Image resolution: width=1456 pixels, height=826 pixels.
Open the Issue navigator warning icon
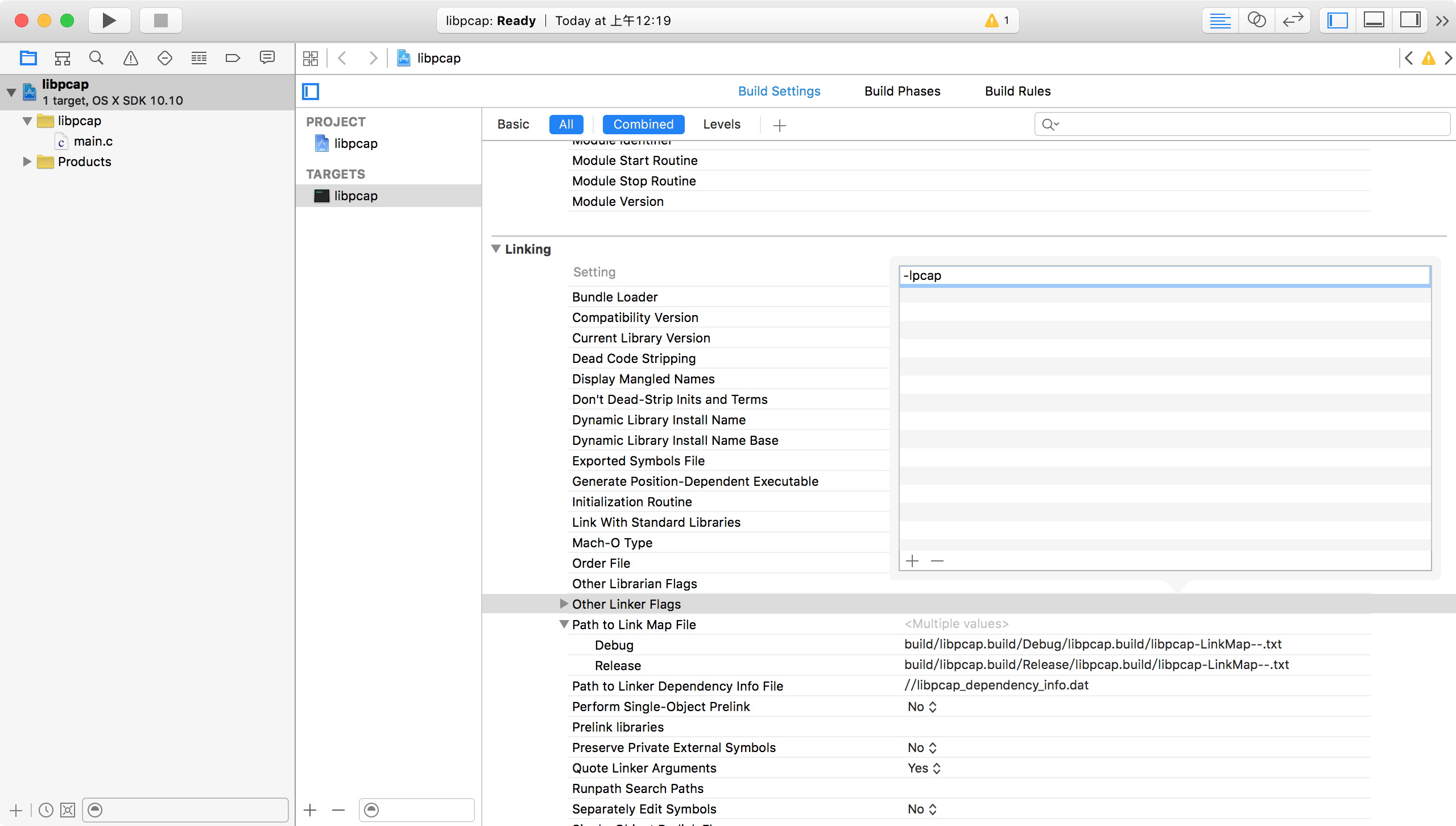click(131, 58)
